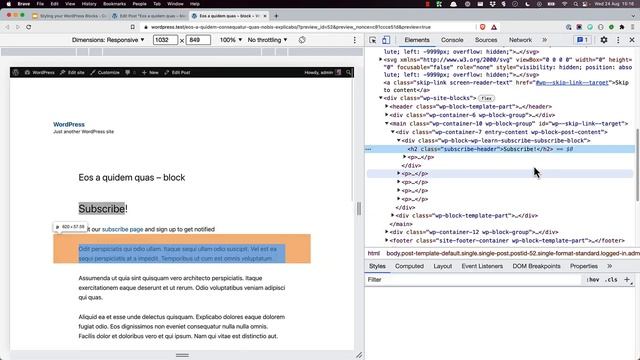This screenshot has width=640, height=360.
Task: Click the Wi-Fi status icon in menu bar
Action: pos(564,4)
